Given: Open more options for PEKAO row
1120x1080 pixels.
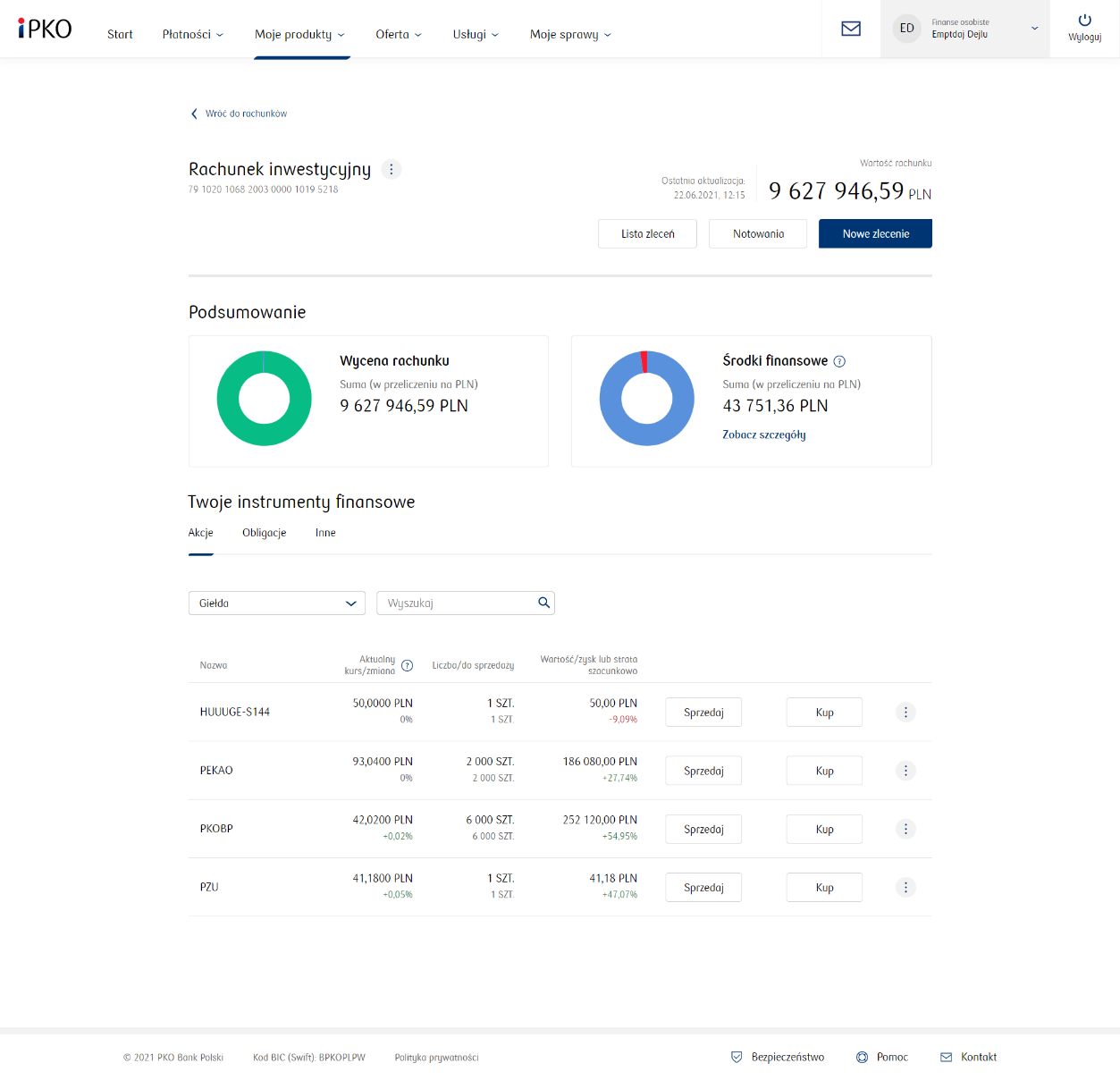Looking at the screenshot, I should (x=905, y=771).
